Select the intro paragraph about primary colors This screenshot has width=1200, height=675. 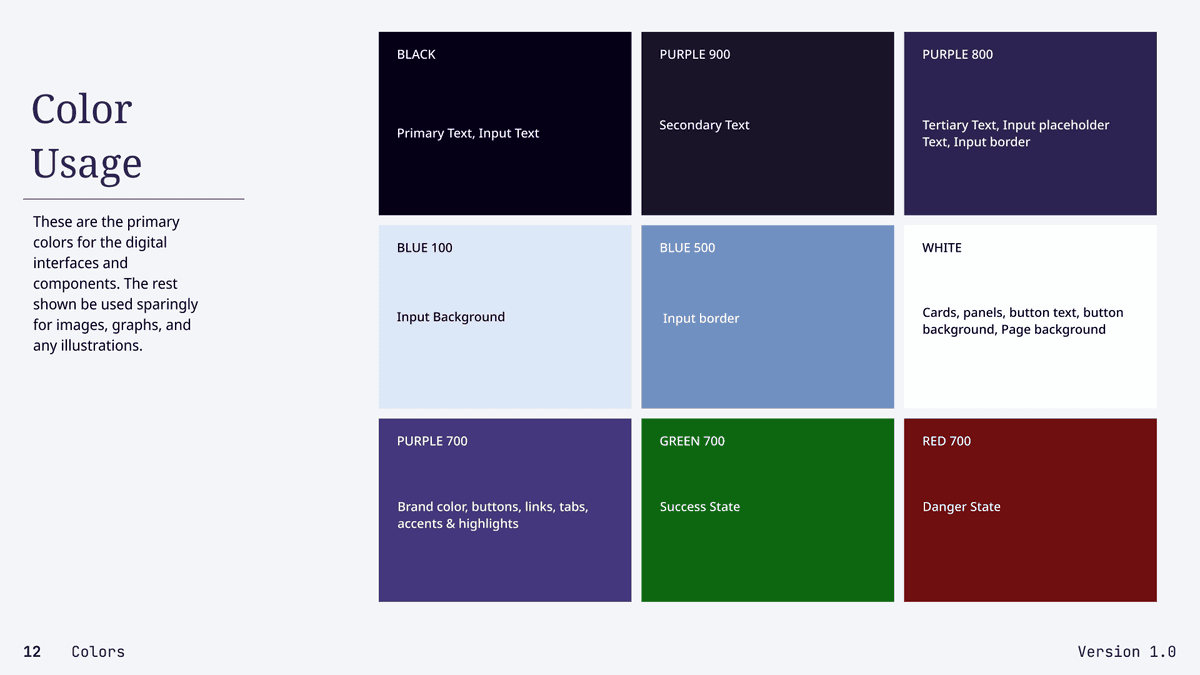(115, 284)
